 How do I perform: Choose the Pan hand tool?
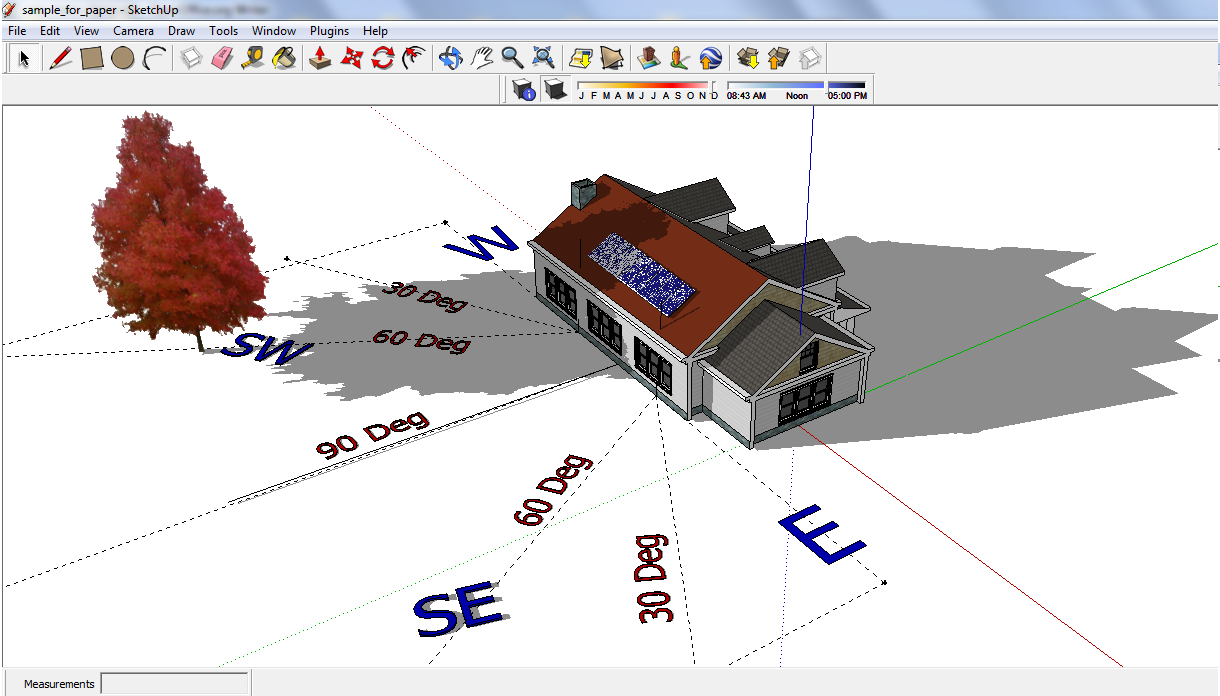point(482,58)
